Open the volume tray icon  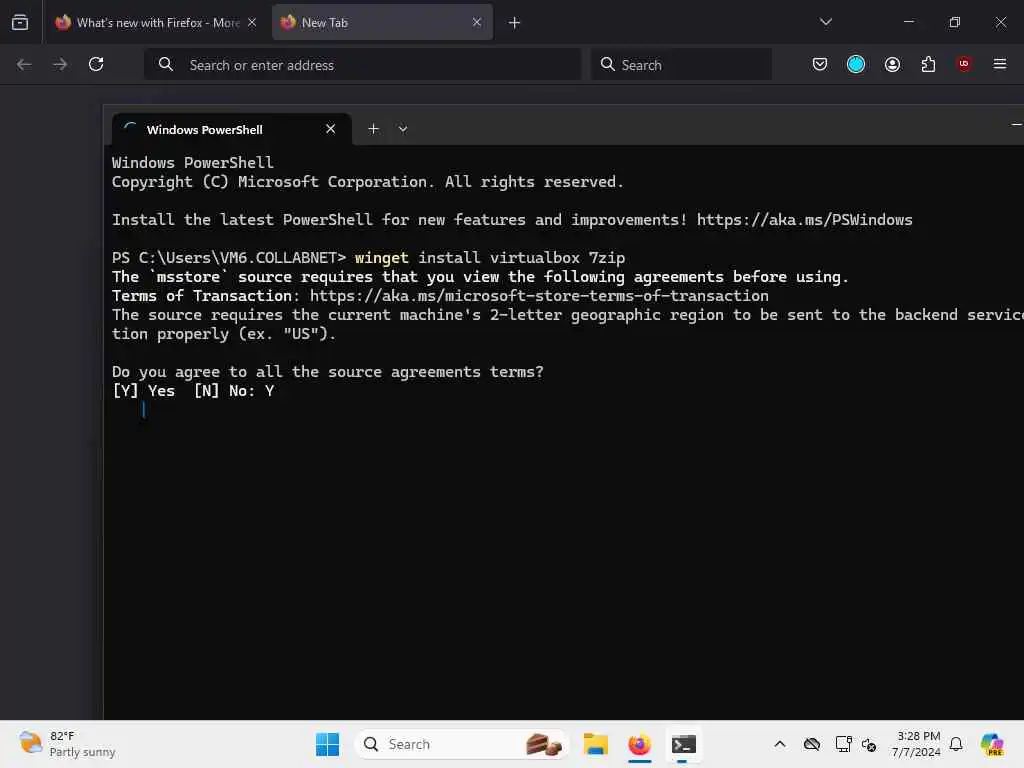[869, 744]
